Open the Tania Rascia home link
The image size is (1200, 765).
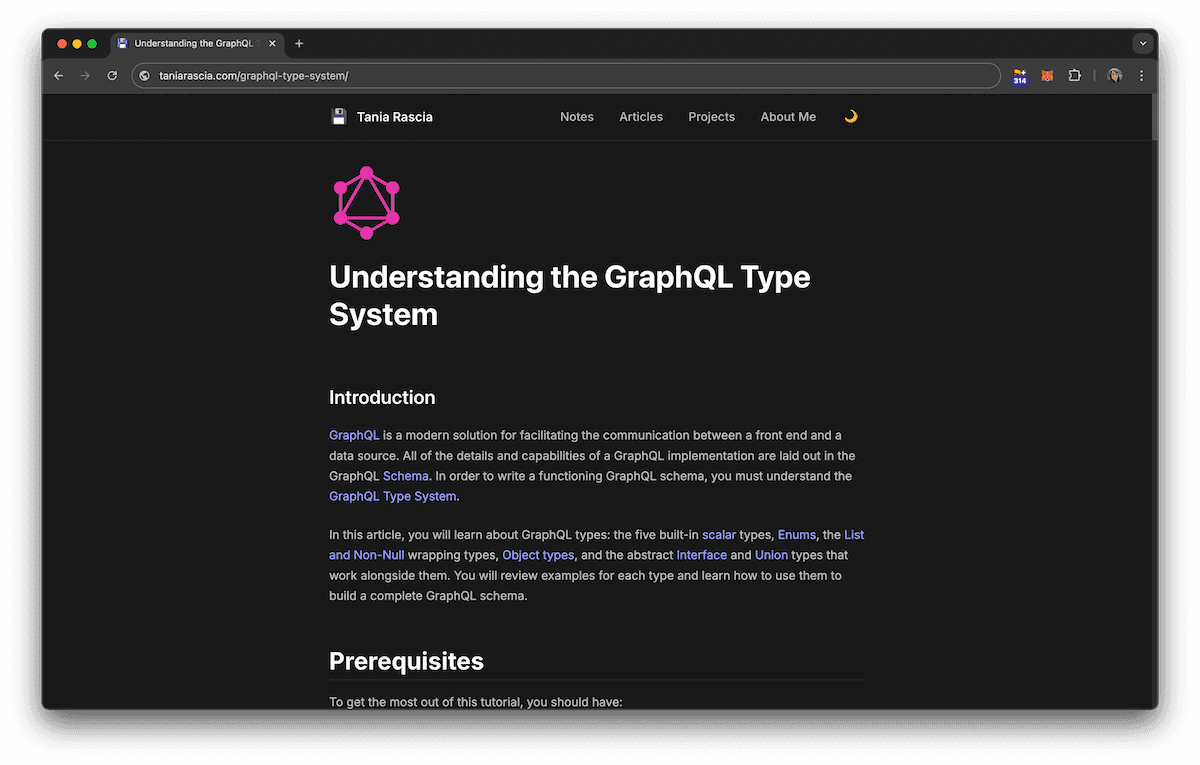[x=394, y=117]
